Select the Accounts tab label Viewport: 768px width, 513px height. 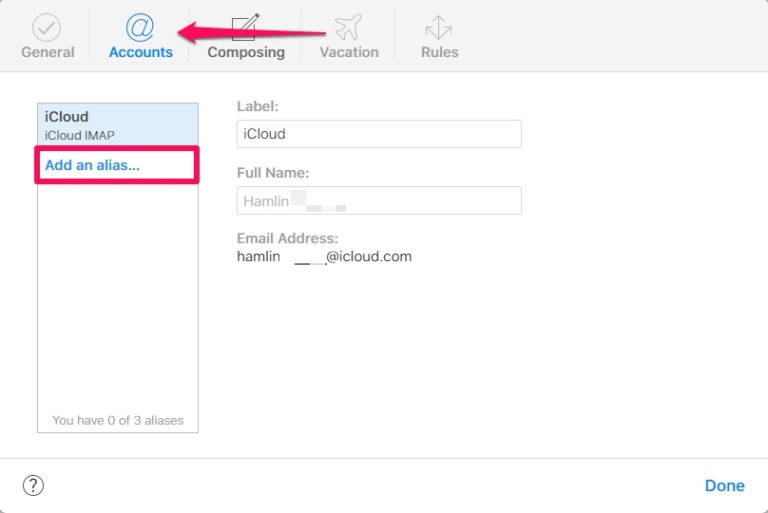[140, 52]
